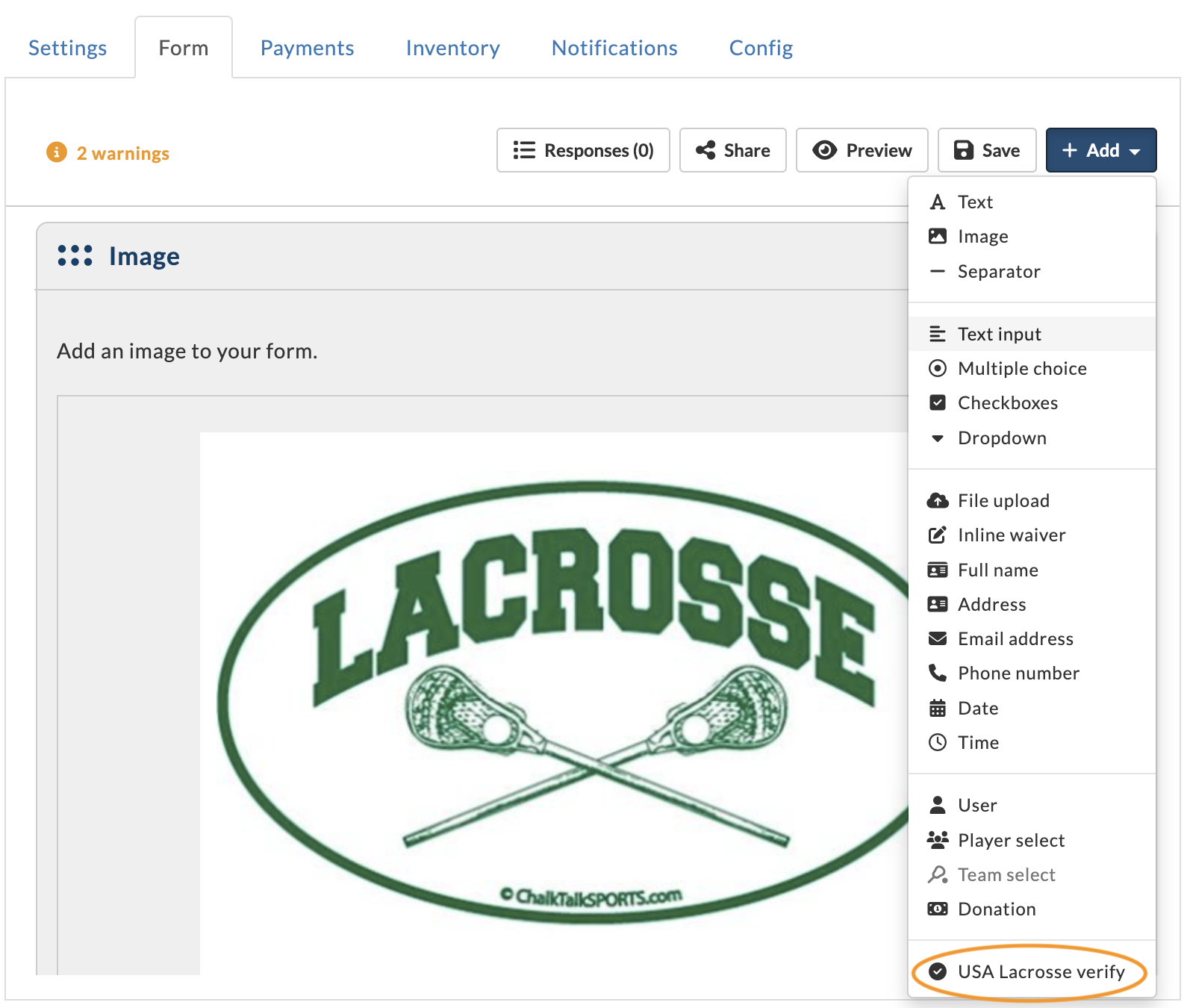The width and height of the screenshot is (1187, 1008).
Task: Add a Phone number field
Action: (1032, 673)
